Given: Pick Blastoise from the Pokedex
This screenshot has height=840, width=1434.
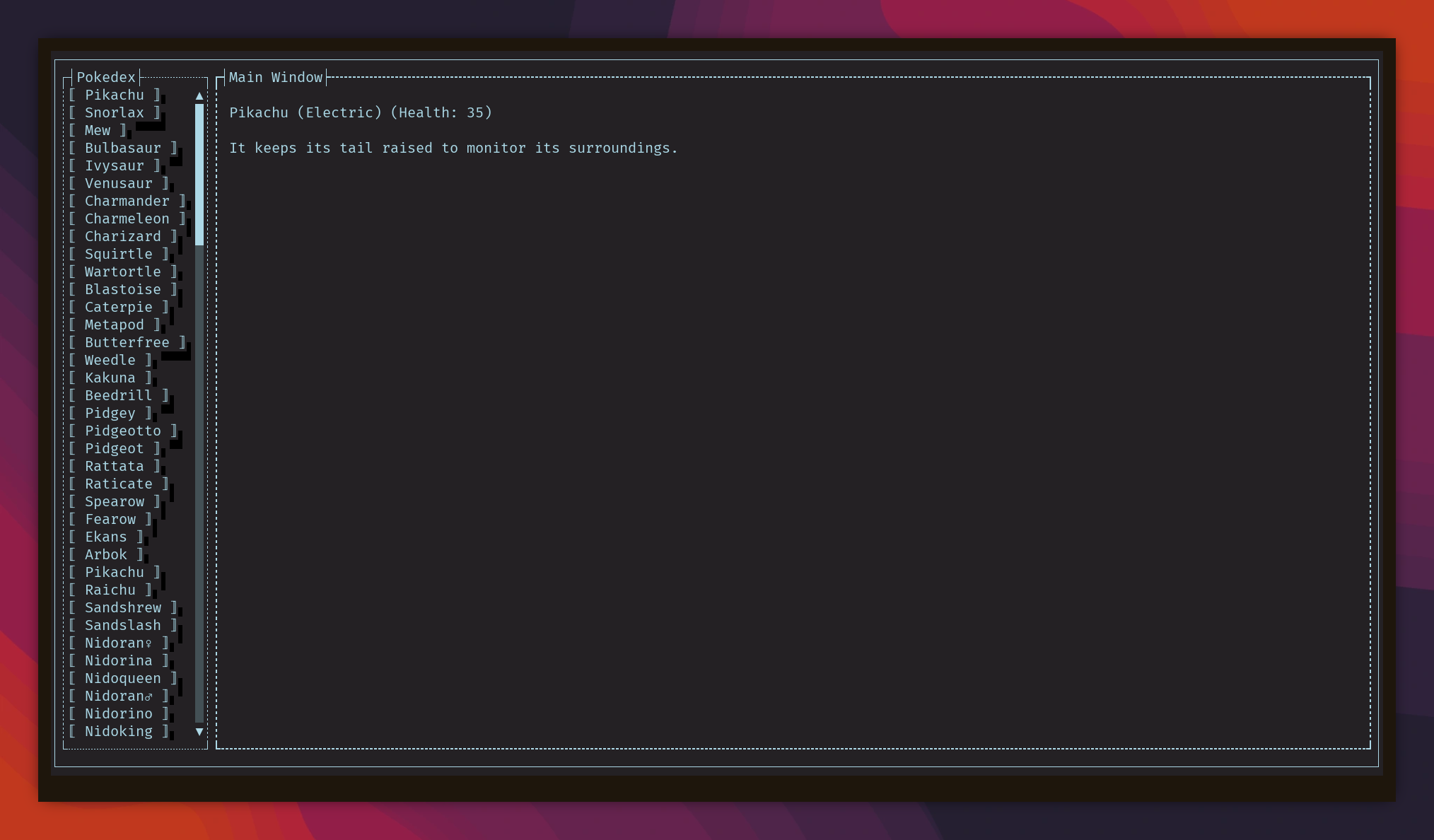Looking at the screenshot, I should coord(123,290).
